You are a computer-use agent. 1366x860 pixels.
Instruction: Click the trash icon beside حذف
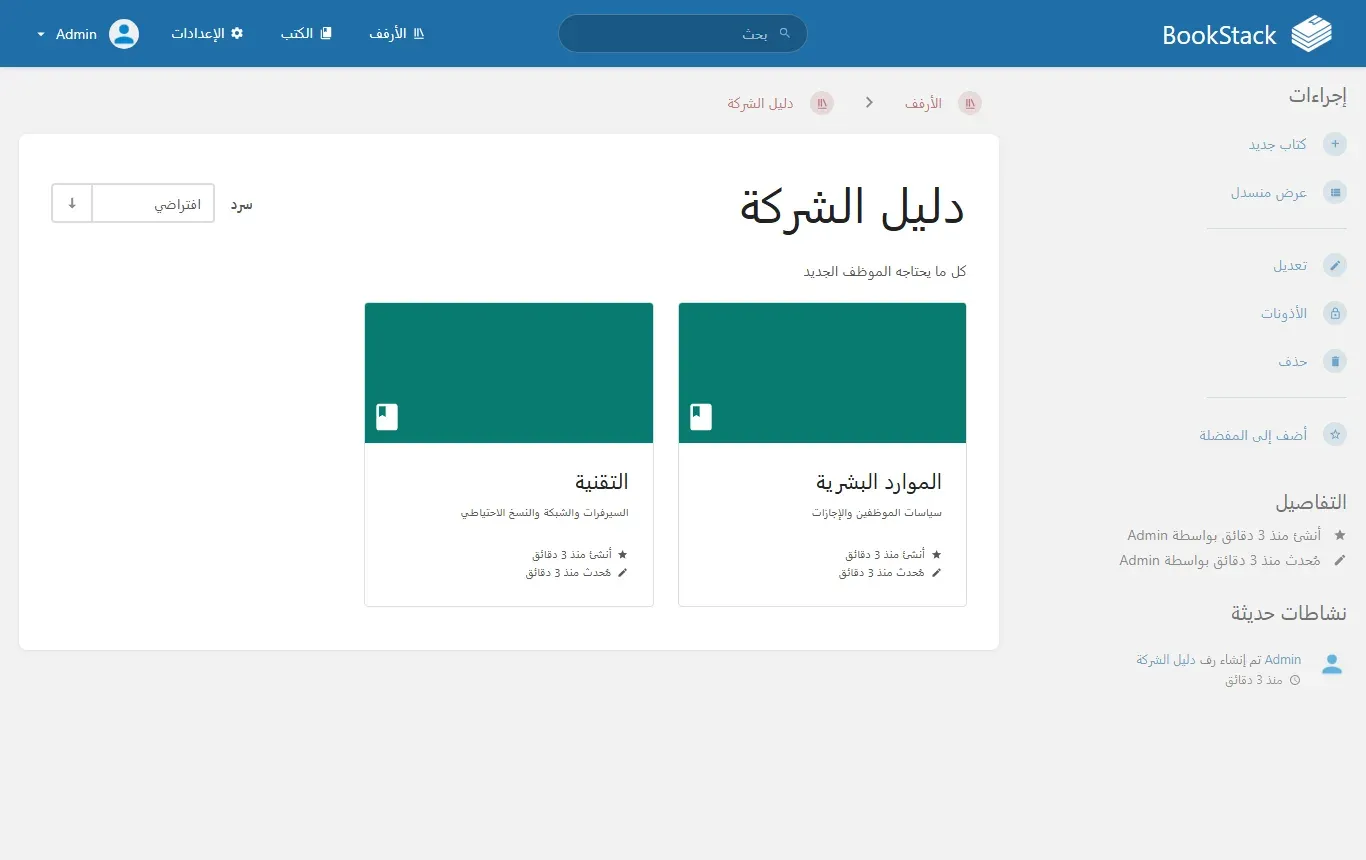pyautogui.click(x=1334, y=361)
